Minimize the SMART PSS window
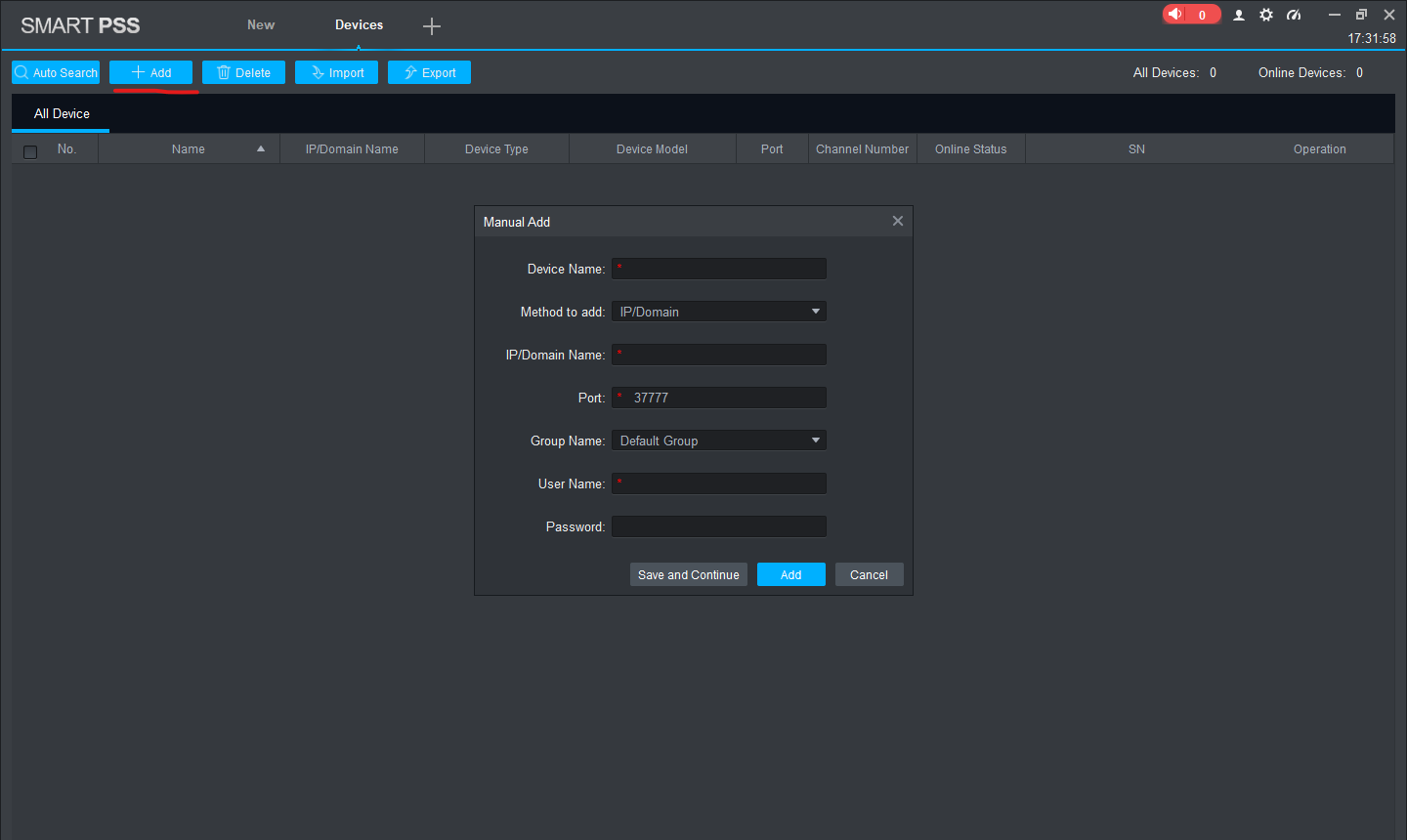Image resolution: width=1407 pixels, height=840 pixels. pyautogui.click(x=1335, y=15)
